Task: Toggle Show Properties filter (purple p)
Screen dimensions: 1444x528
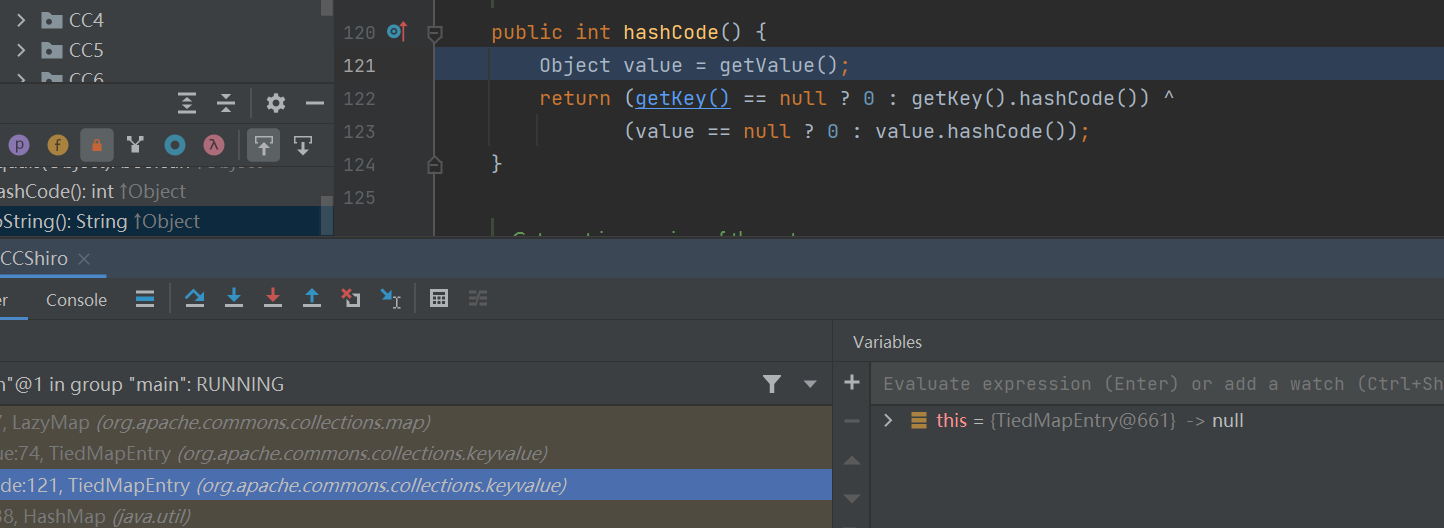Action: click(20, 145)
